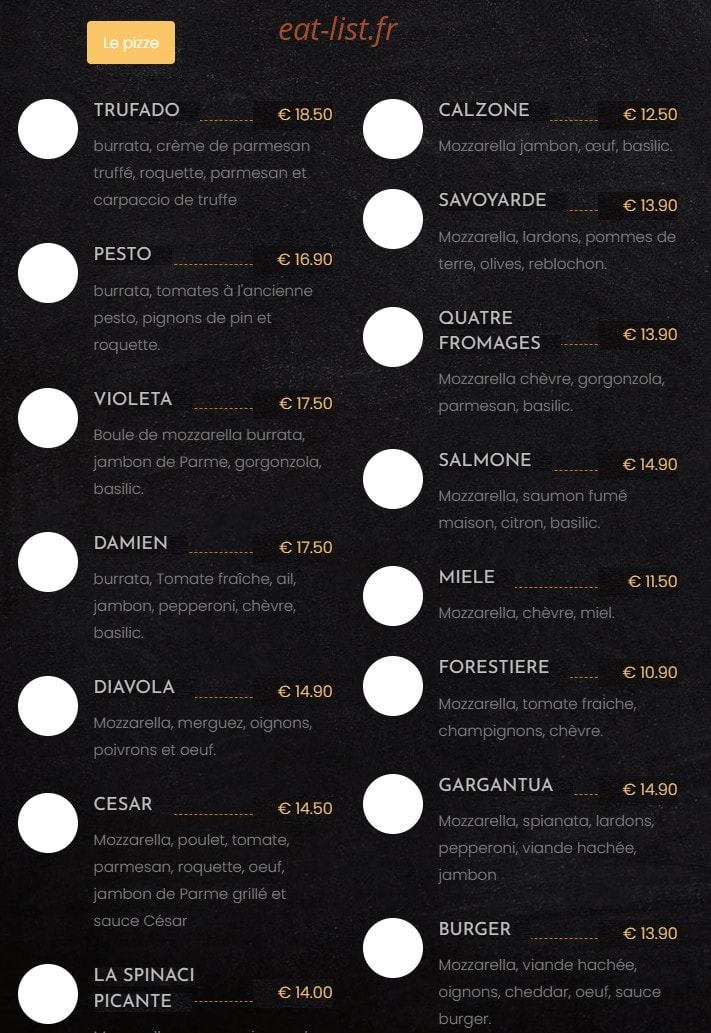Select the Diavola pizza image circle

point(47,706)
